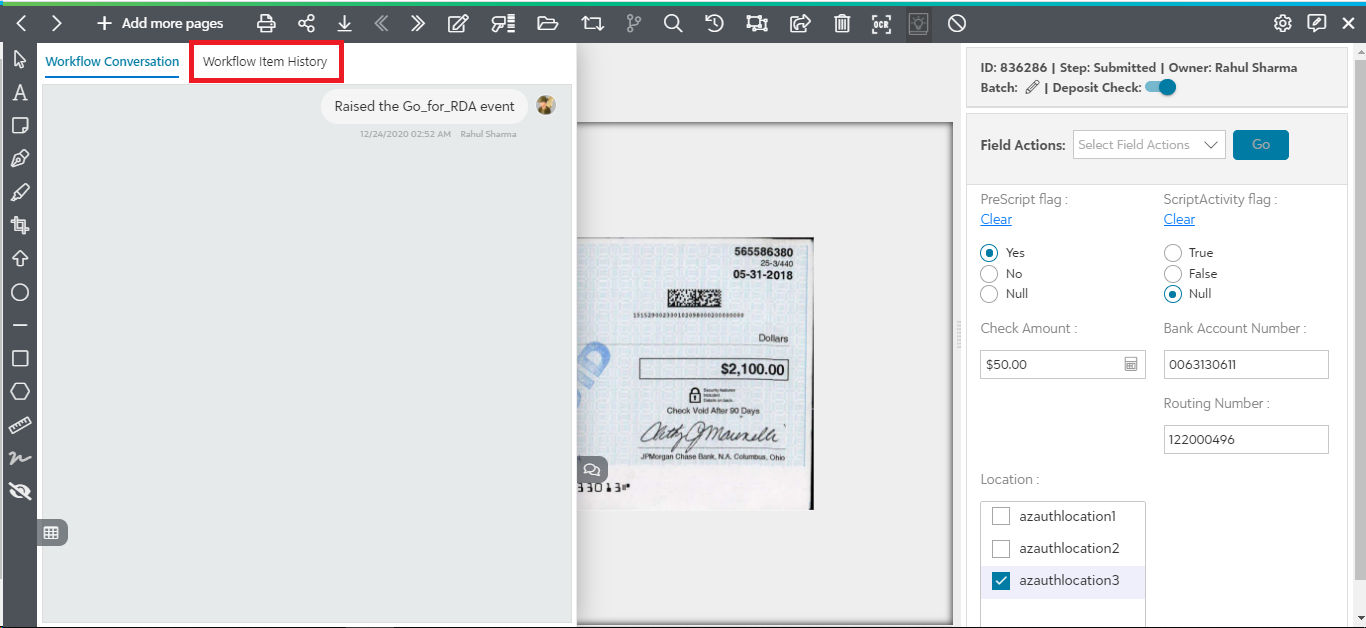Open the Workflow Item History tab
Screen dimensions: 1366x628
click(265, 61)
